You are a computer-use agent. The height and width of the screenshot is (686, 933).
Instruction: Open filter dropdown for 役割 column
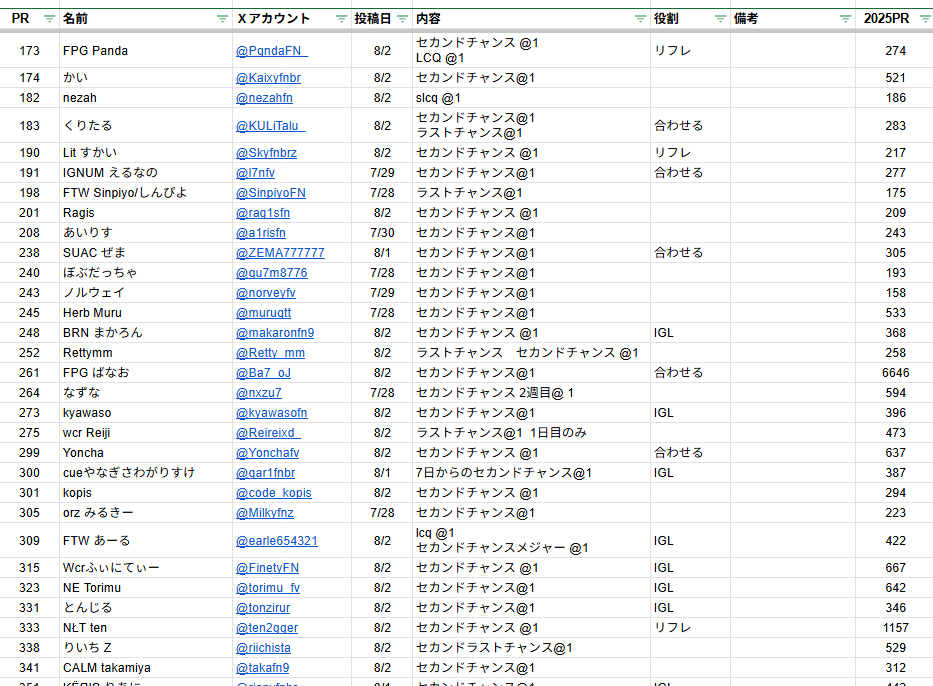coord(720,19)
